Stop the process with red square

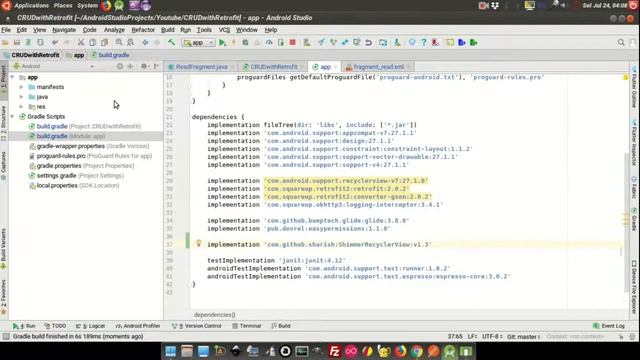point(293,42)
